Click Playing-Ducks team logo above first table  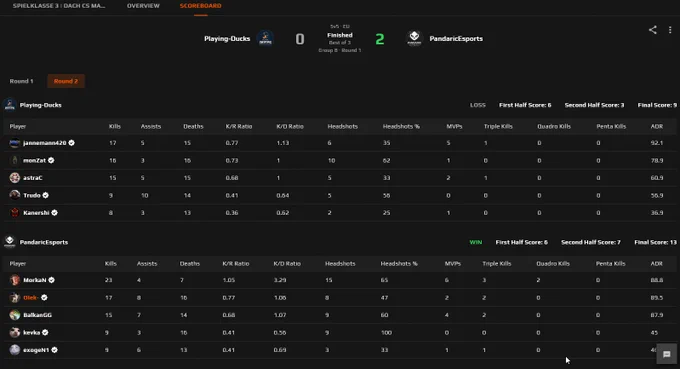pyautogui.click(x=10, y=105)
